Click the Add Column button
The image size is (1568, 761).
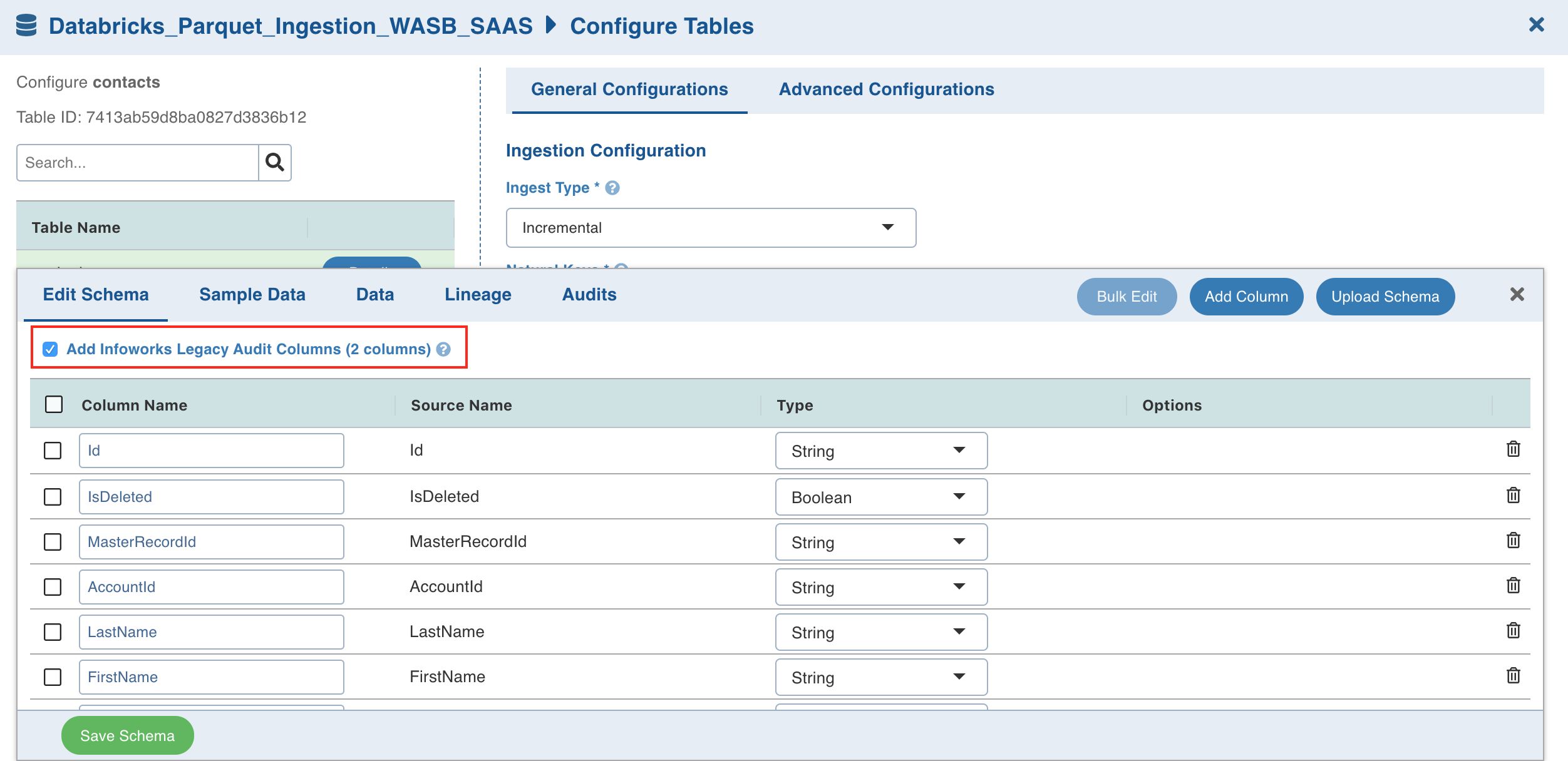tap(1246, 297)
